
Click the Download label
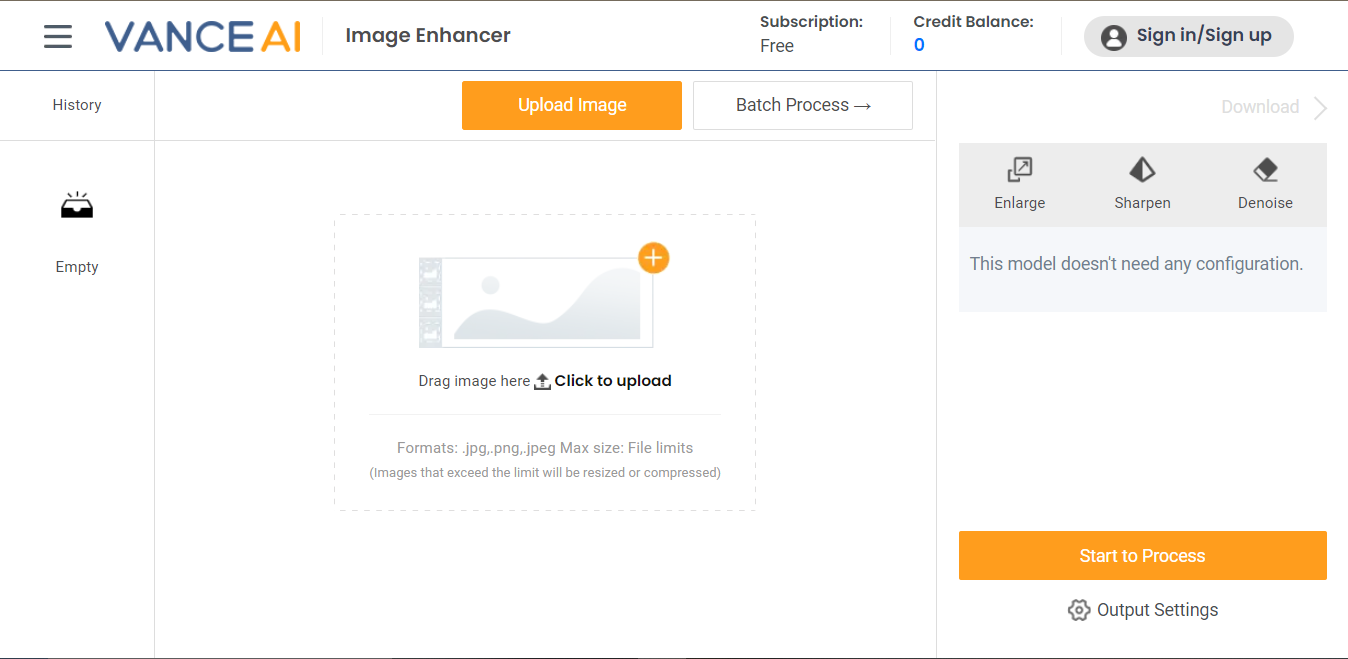(1260, 107)
